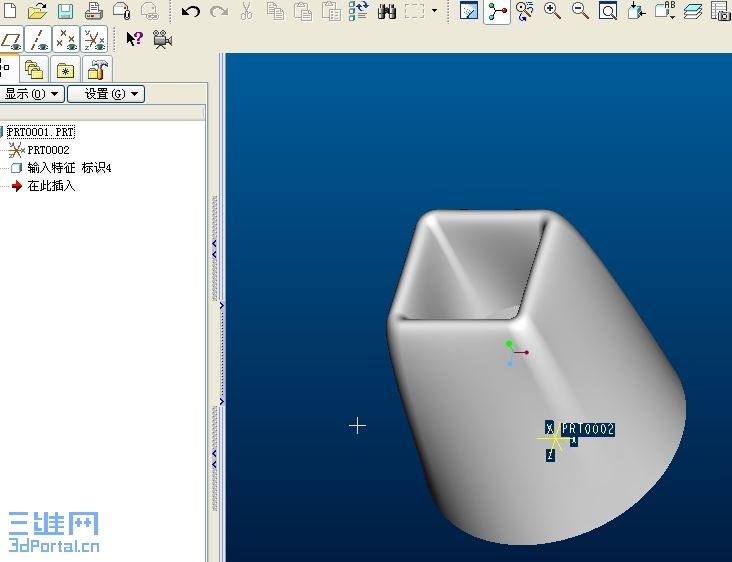Image resolution: width=732 pixels, height=562 pixels.
Task: Select the 在此插入 insert marker
Action: tap(51, 186)
